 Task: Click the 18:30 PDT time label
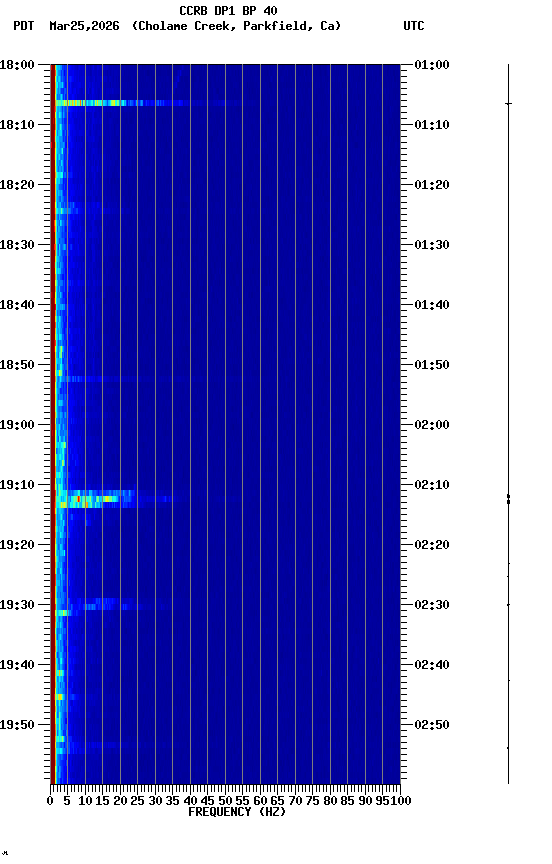[17, 245]
